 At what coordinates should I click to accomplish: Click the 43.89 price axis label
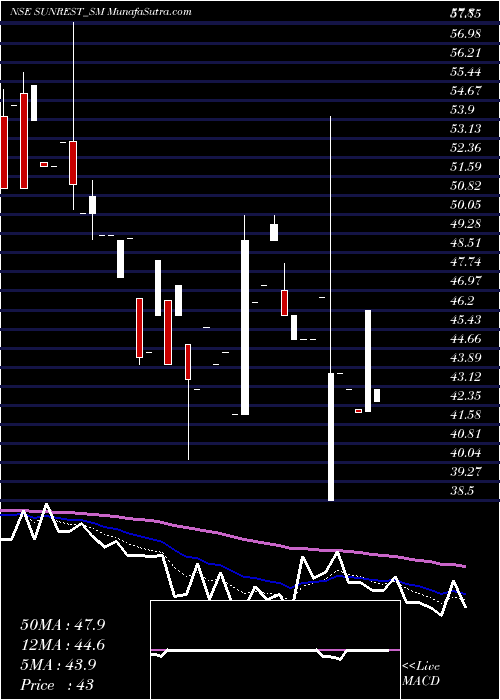(465, 358)
